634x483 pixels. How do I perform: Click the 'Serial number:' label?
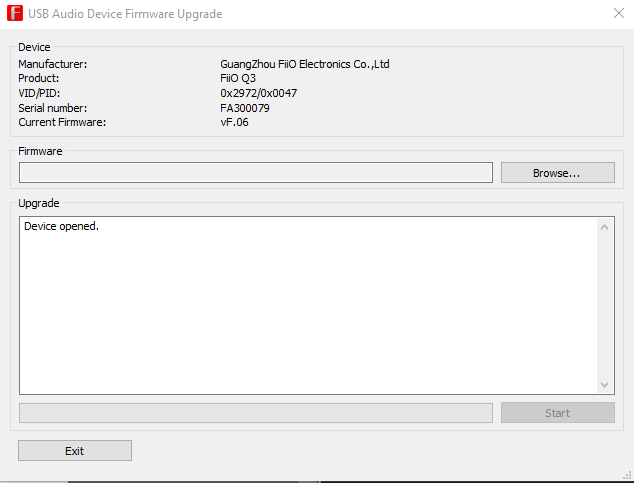53,108
